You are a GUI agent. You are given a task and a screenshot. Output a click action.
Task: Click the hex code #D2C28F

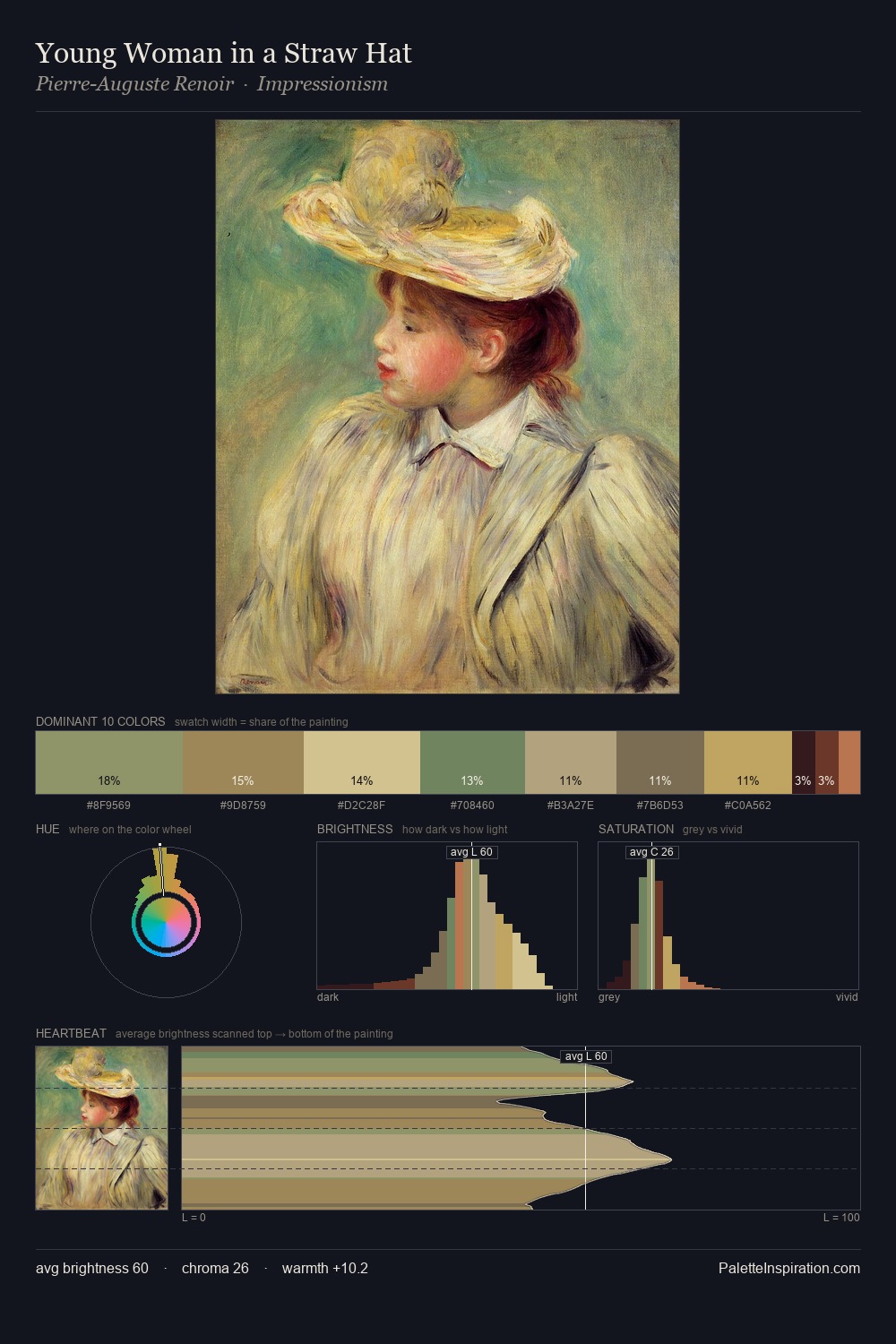click(361, 806)
